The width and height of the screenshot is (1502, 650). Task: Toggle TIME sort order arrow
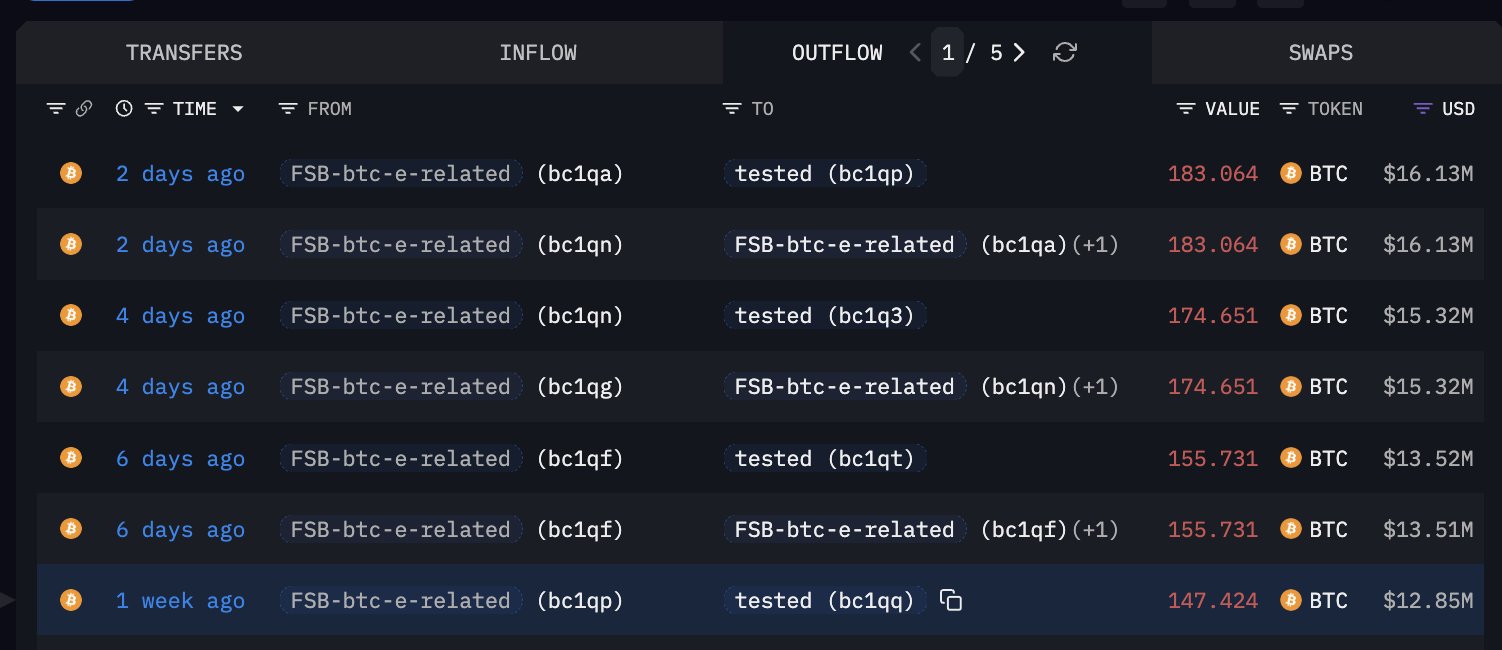pos(238,109)
